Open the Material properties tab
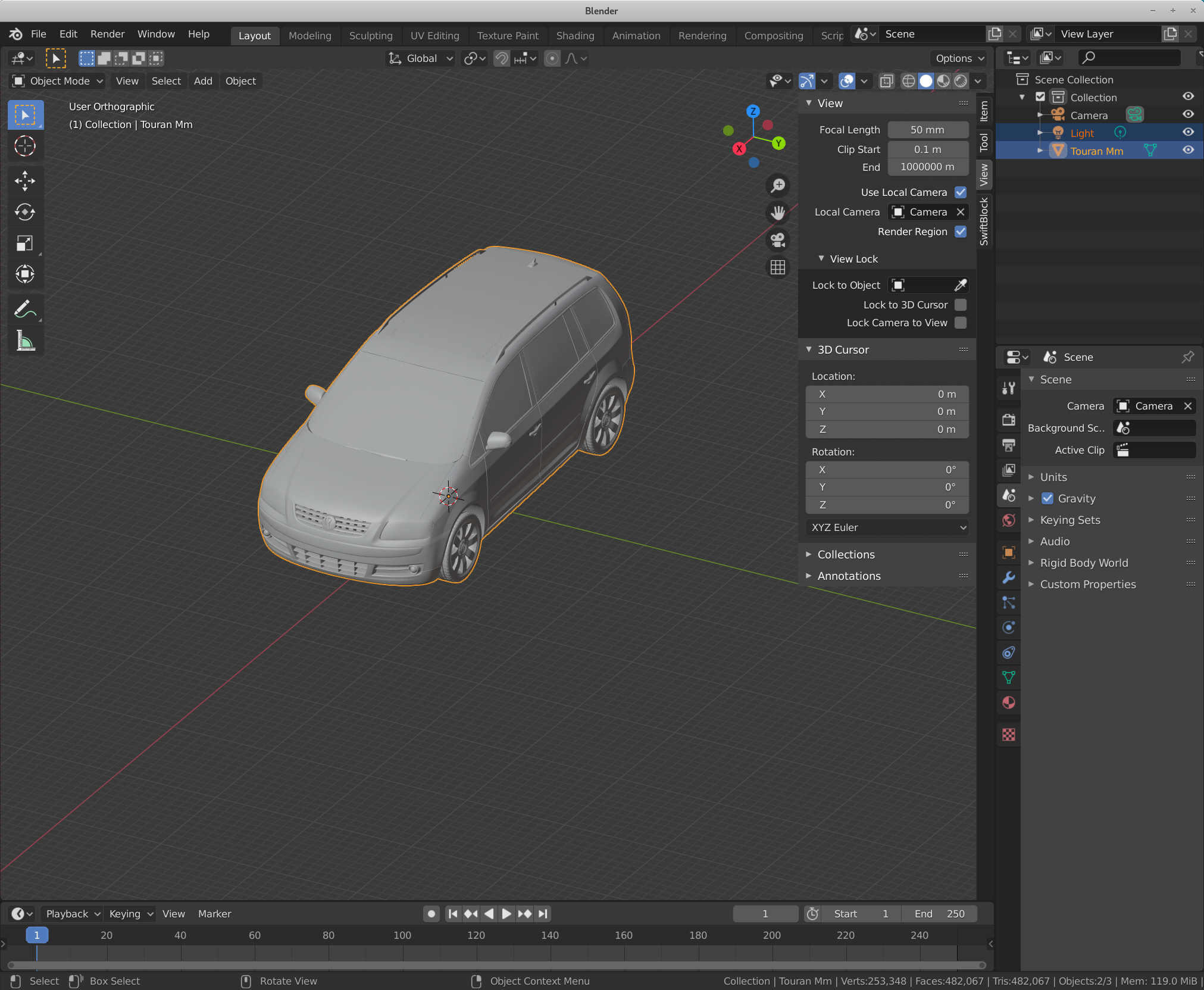Screen dimensions: 1204x990 pyautogui.click(x=1008, y=702)
